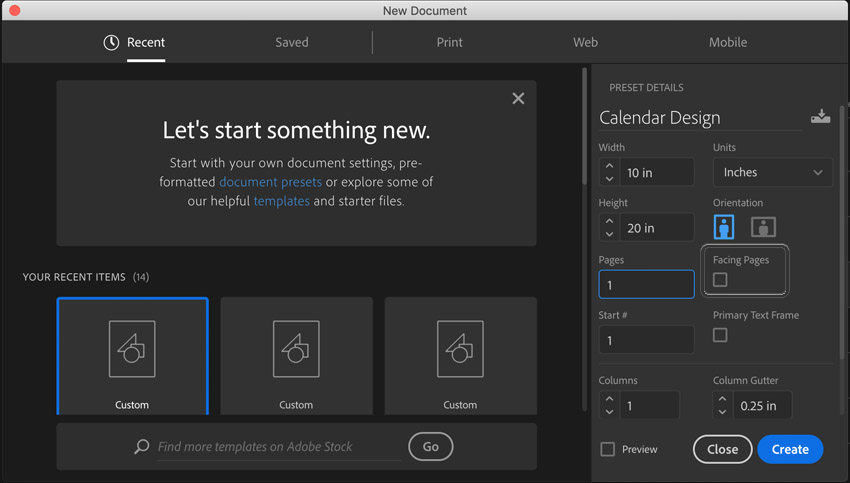The height and width of the screenshot is (483, 850).
Task: Switch to the Recent tab
Action: (x=146, y=42)
